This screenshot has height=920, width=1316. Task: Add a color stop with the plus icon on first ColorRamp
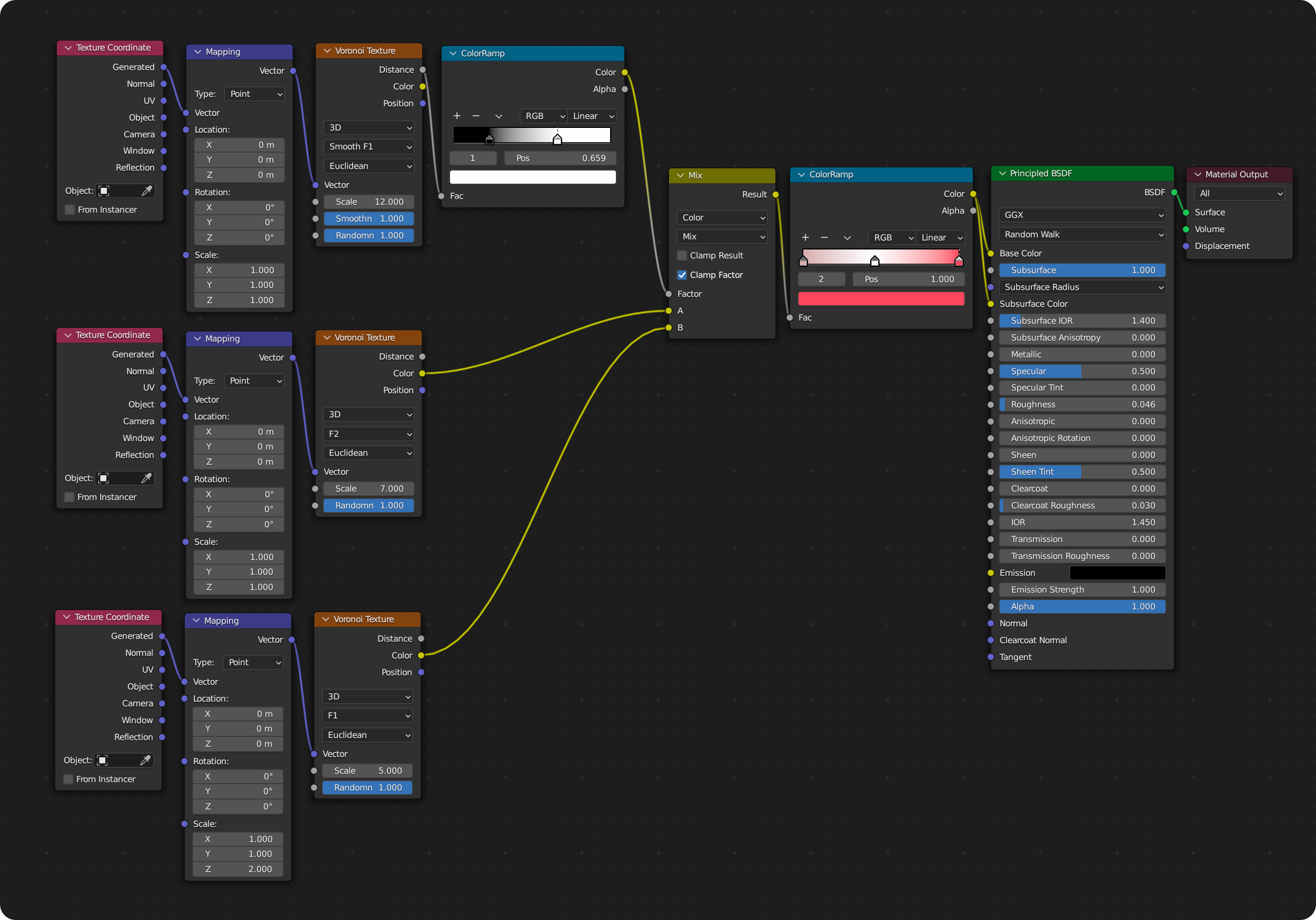tap(457, 116)
